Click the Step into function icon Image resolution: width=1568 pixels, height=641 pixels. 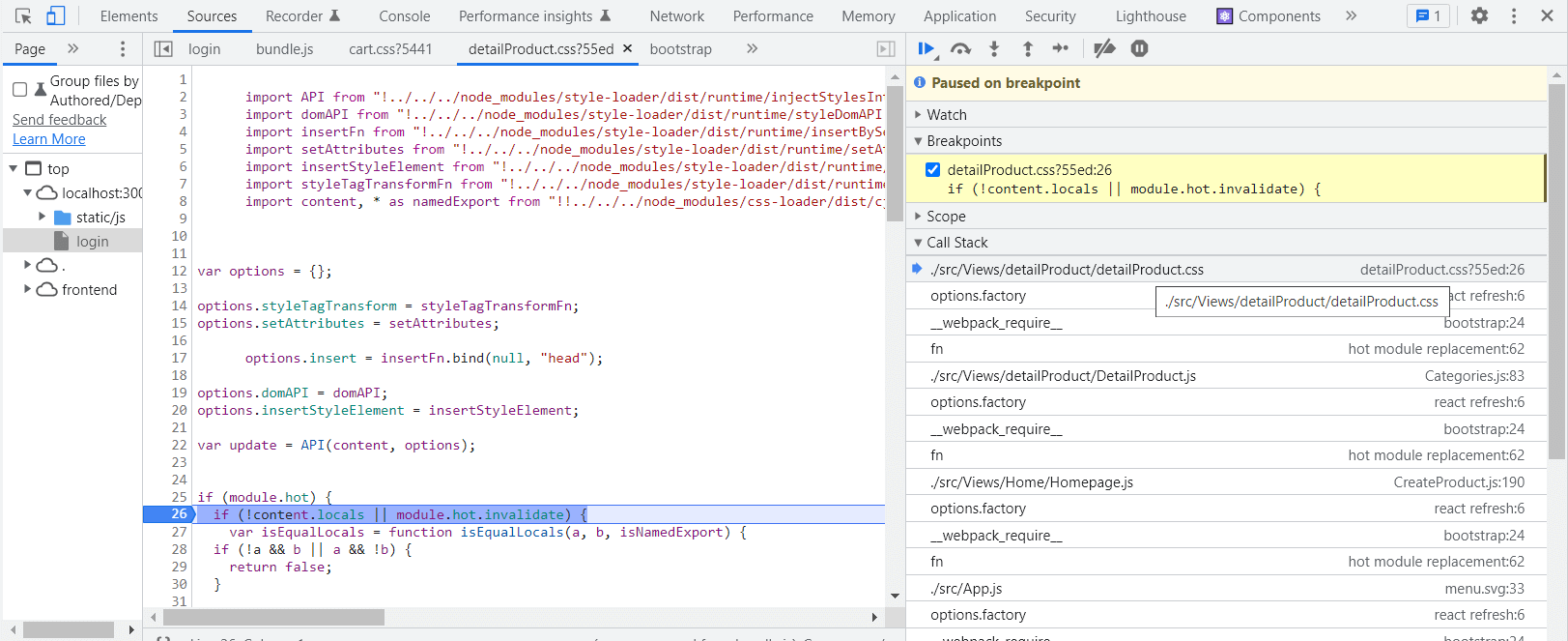(994, 48)
